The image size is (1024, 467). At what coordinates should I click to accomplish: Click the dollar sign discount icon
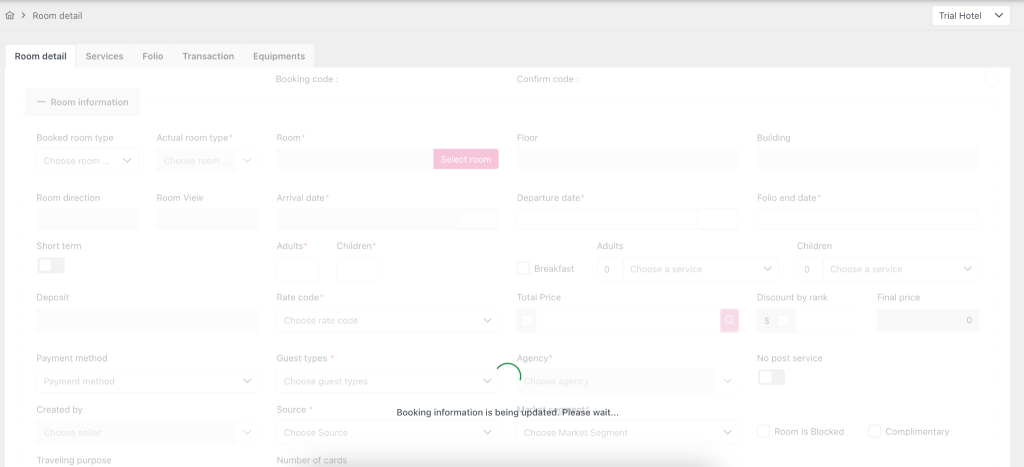pos(766,321)
